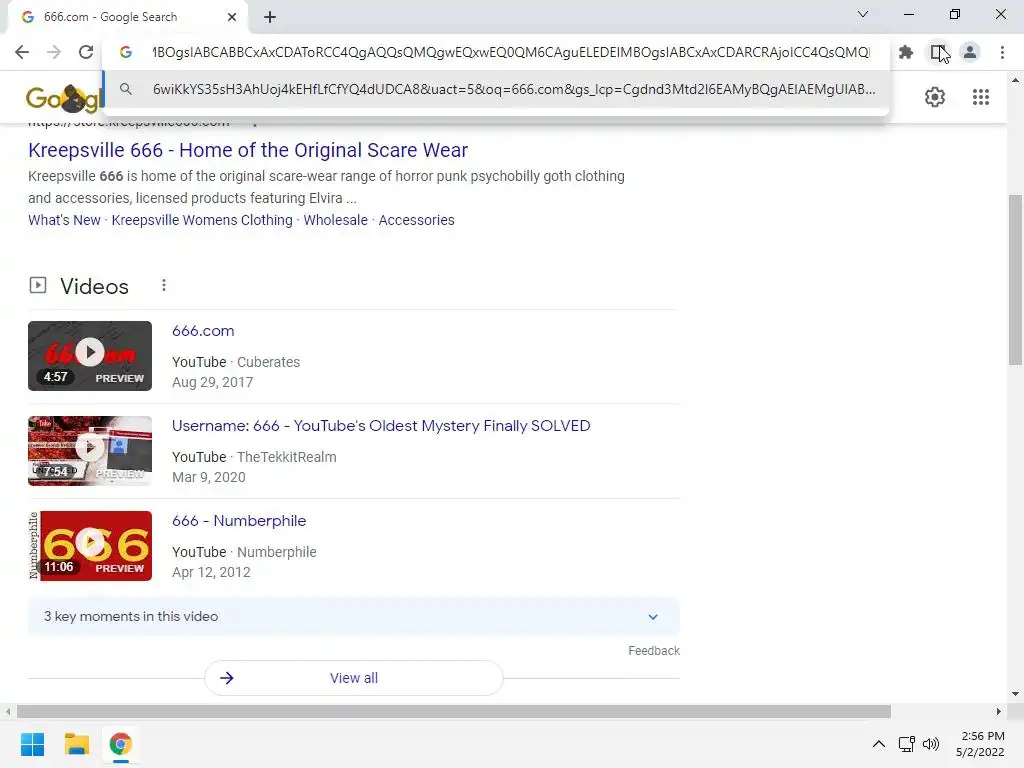
Task: Click the Google site icon in address bar
Action: pyautogui.click(x=125, y=52)
